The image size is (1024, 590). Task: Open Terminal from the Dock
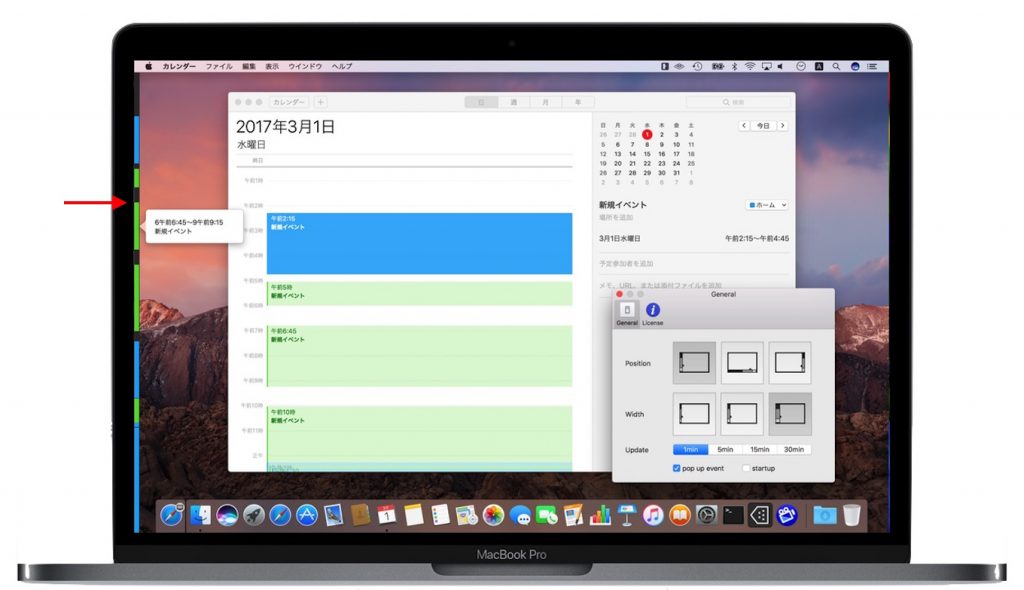733,516
